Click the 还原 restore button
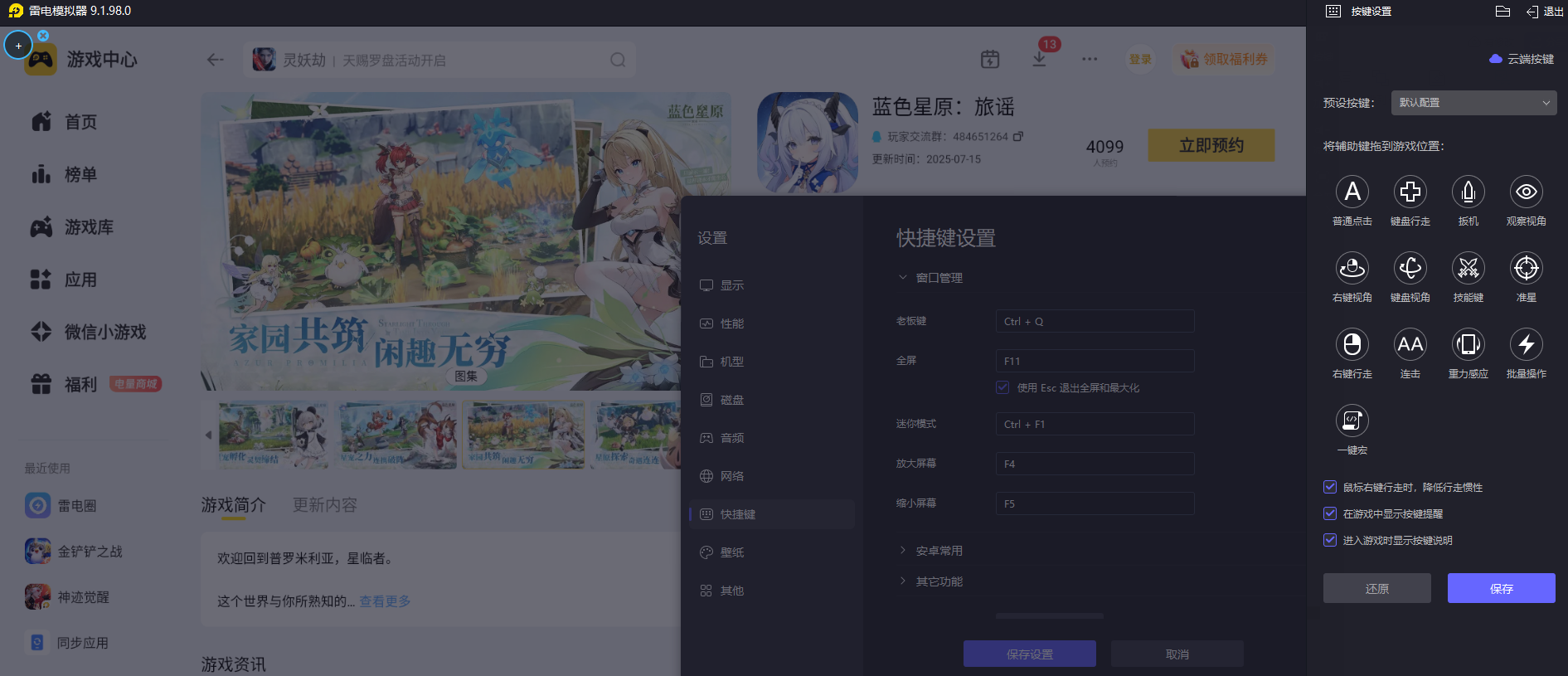 tap(1377, 588)
